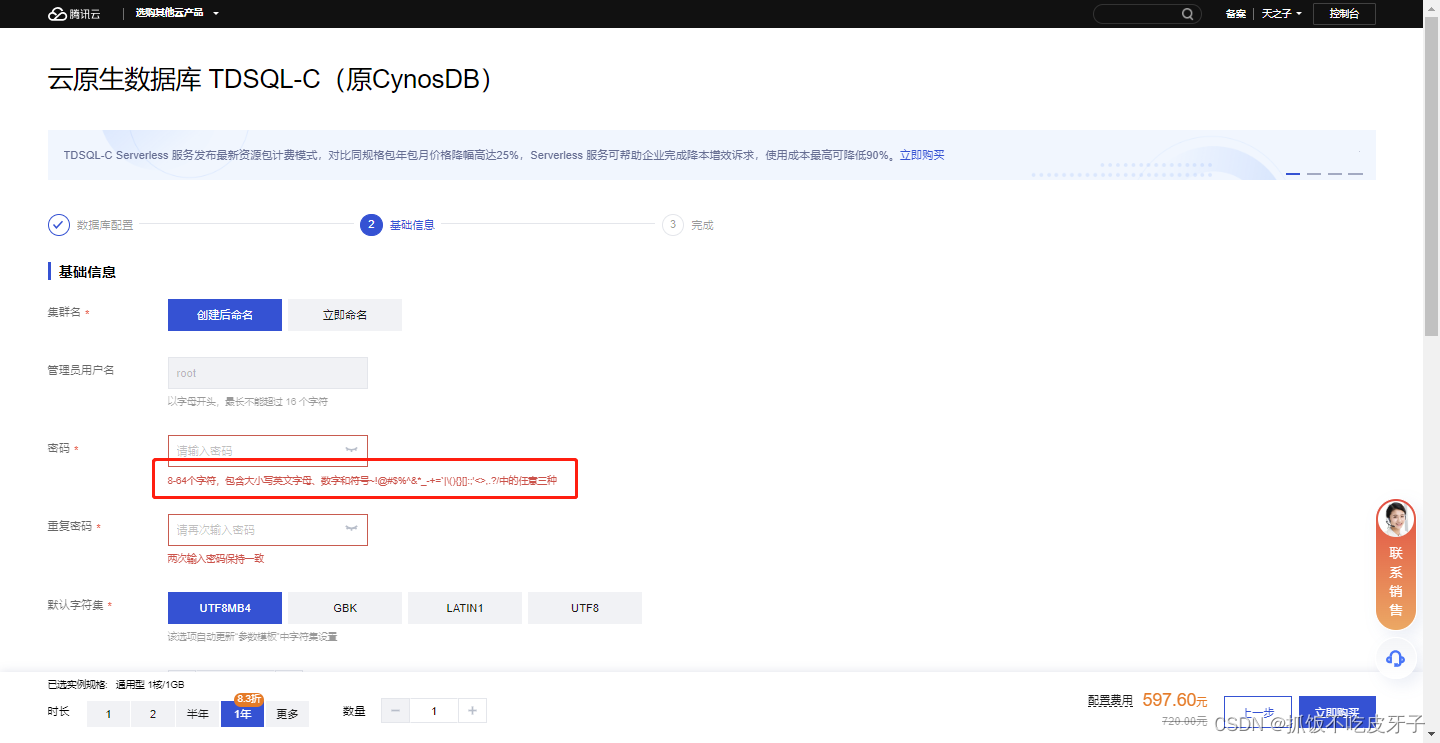Click the 立即购买 button at the bottom
Viewport: 1440px width, 743px height.
tap(1337, 713)
